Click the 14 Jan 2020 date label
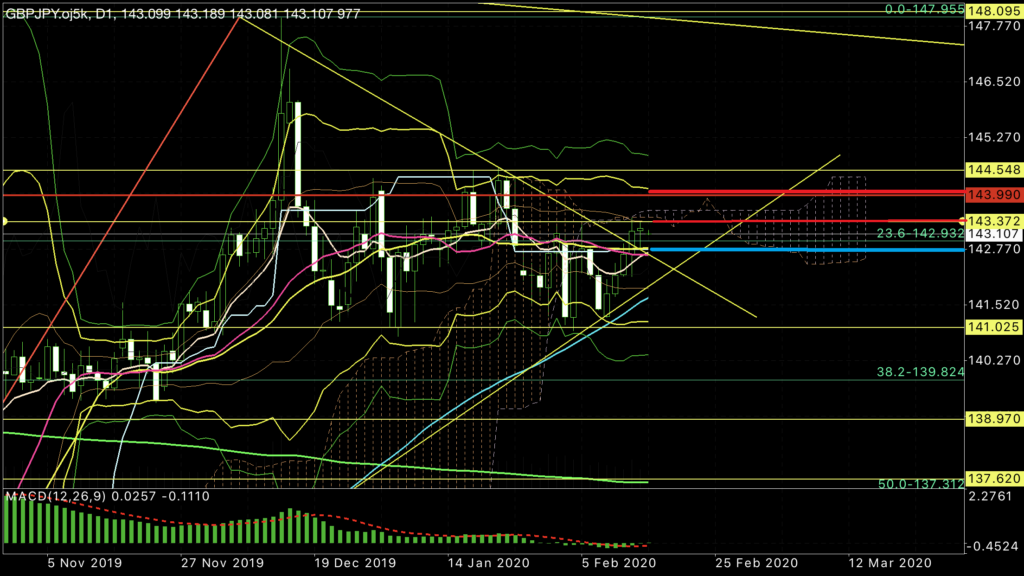The height and width of the screenshot is (576, 1024). (488, 563)
